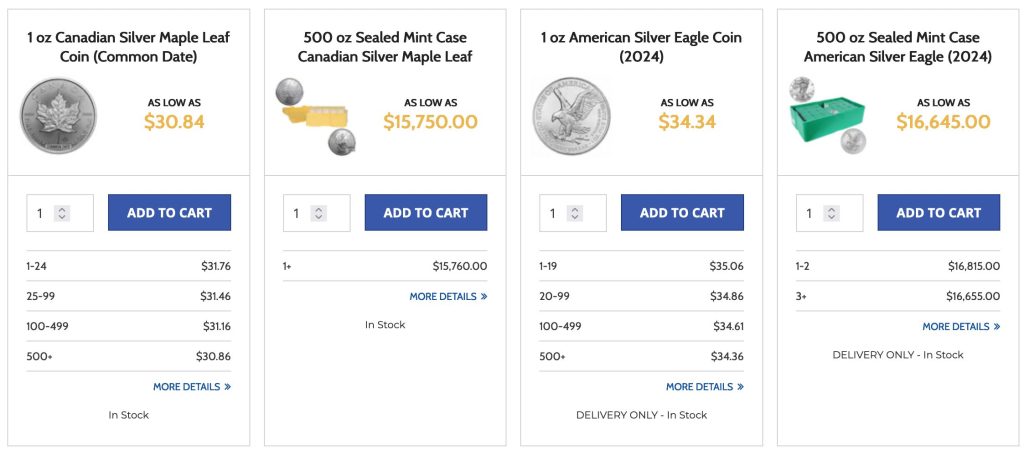
Task: Add 1 oz American Silver Eagle to cart
Action: (682, 213)
